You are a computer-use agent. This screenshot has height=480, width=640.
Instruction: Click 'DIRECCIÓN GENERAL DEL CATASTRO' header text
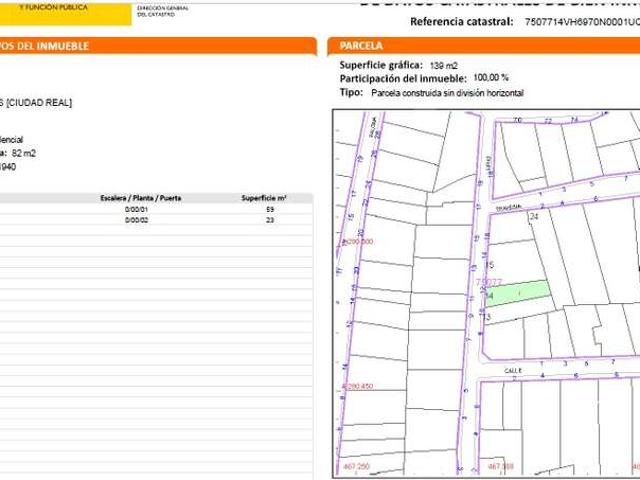(x=163, y=11)
